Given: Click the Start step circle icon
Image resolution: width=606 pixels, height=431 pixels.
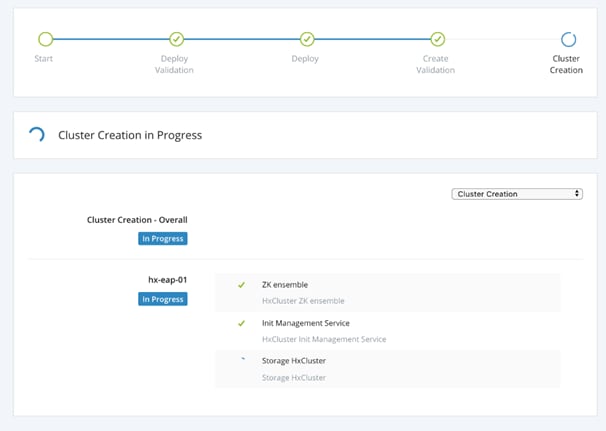Looking at the screenshot, I should [46, 39].
